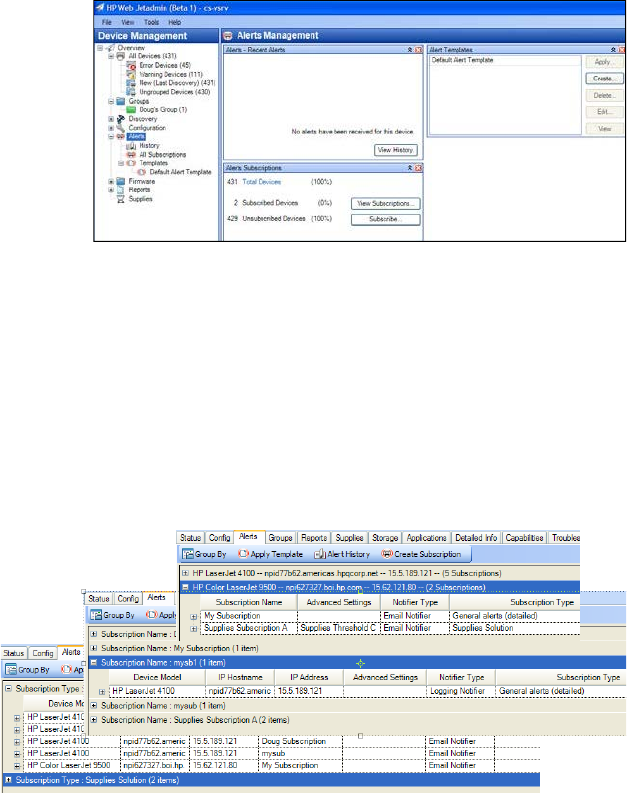Click the View Subscriptions button

385,203
